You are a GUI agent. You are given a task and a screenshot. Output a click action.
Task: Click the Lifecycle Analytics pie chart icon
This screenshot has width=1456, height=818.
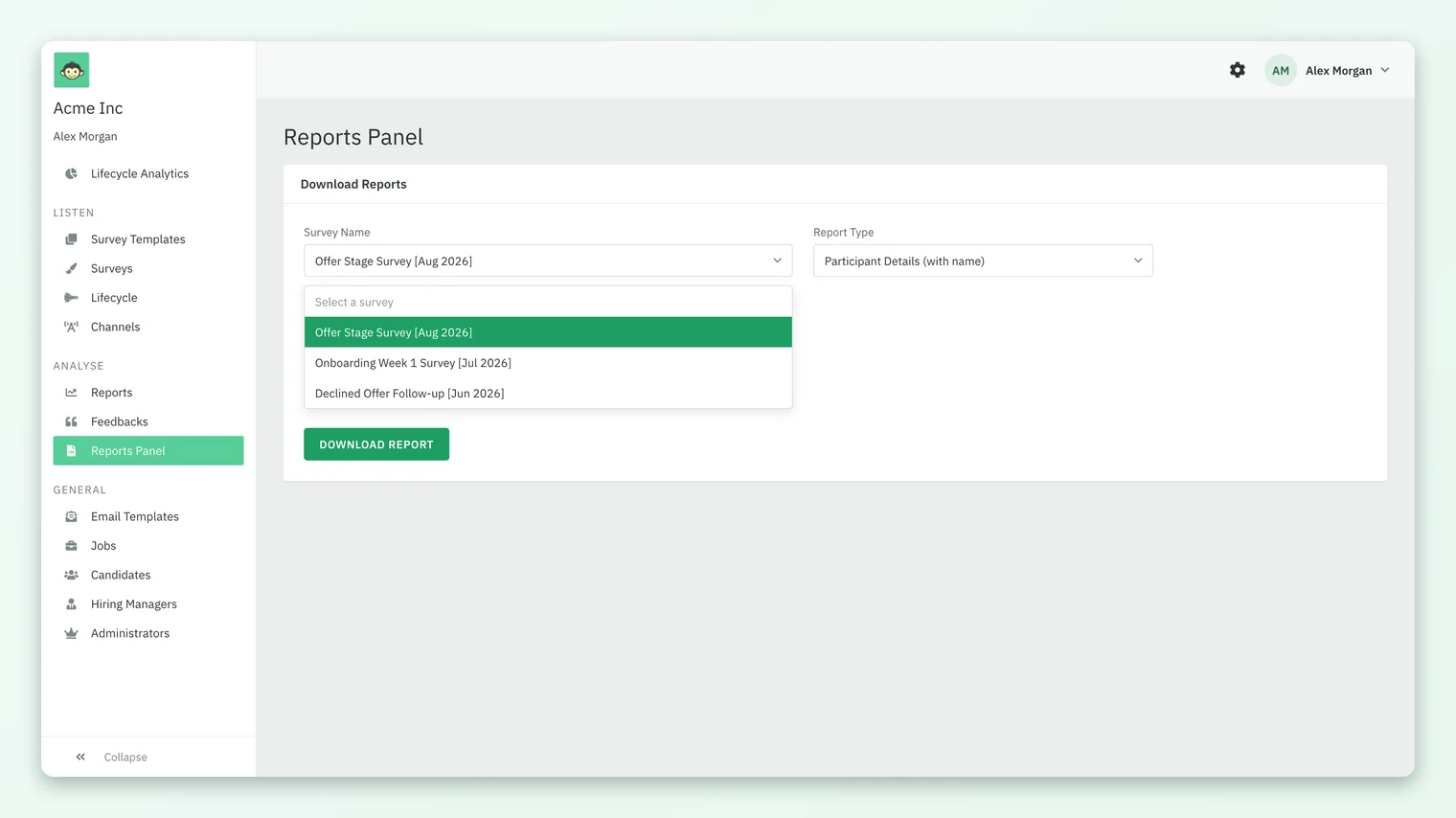tap(71, 173)
